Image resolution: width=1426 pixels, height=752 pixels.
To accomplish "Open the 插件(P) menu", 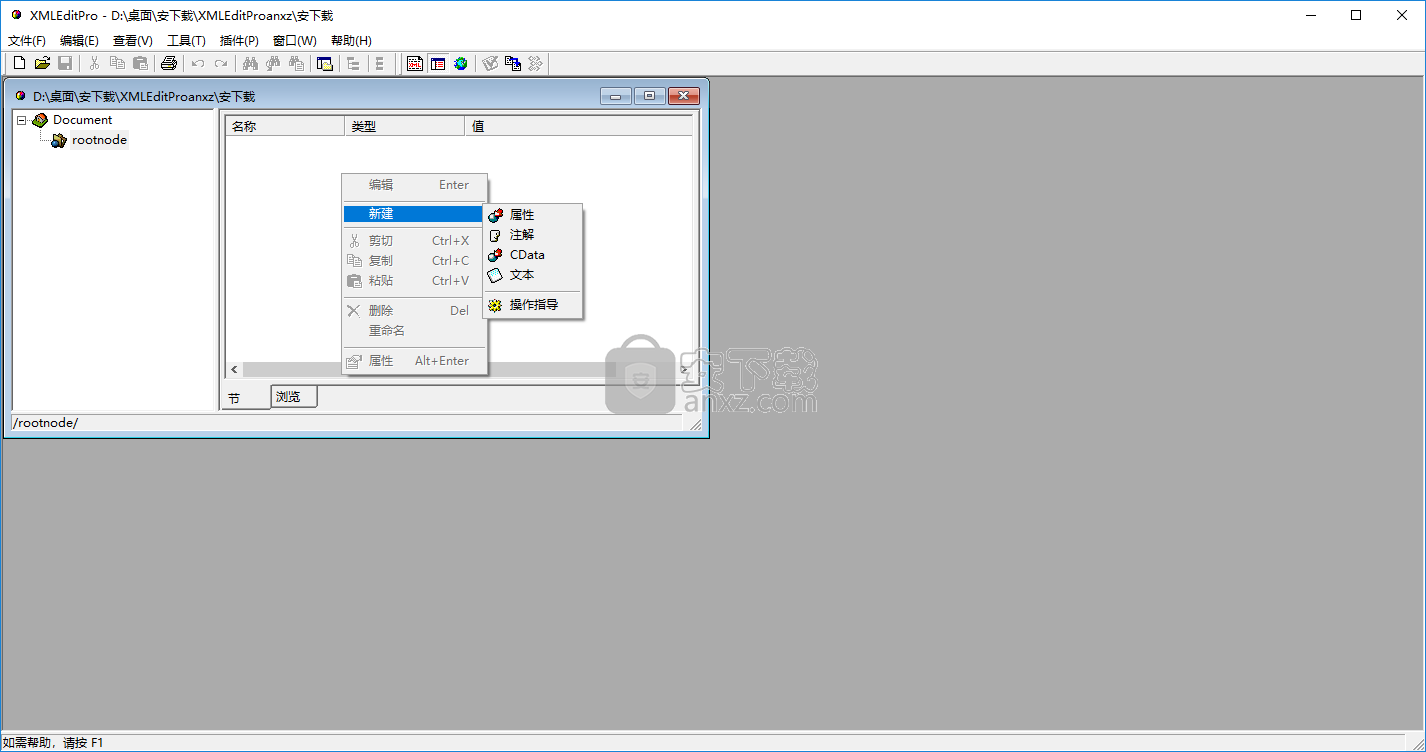I will tap(239, 41).
